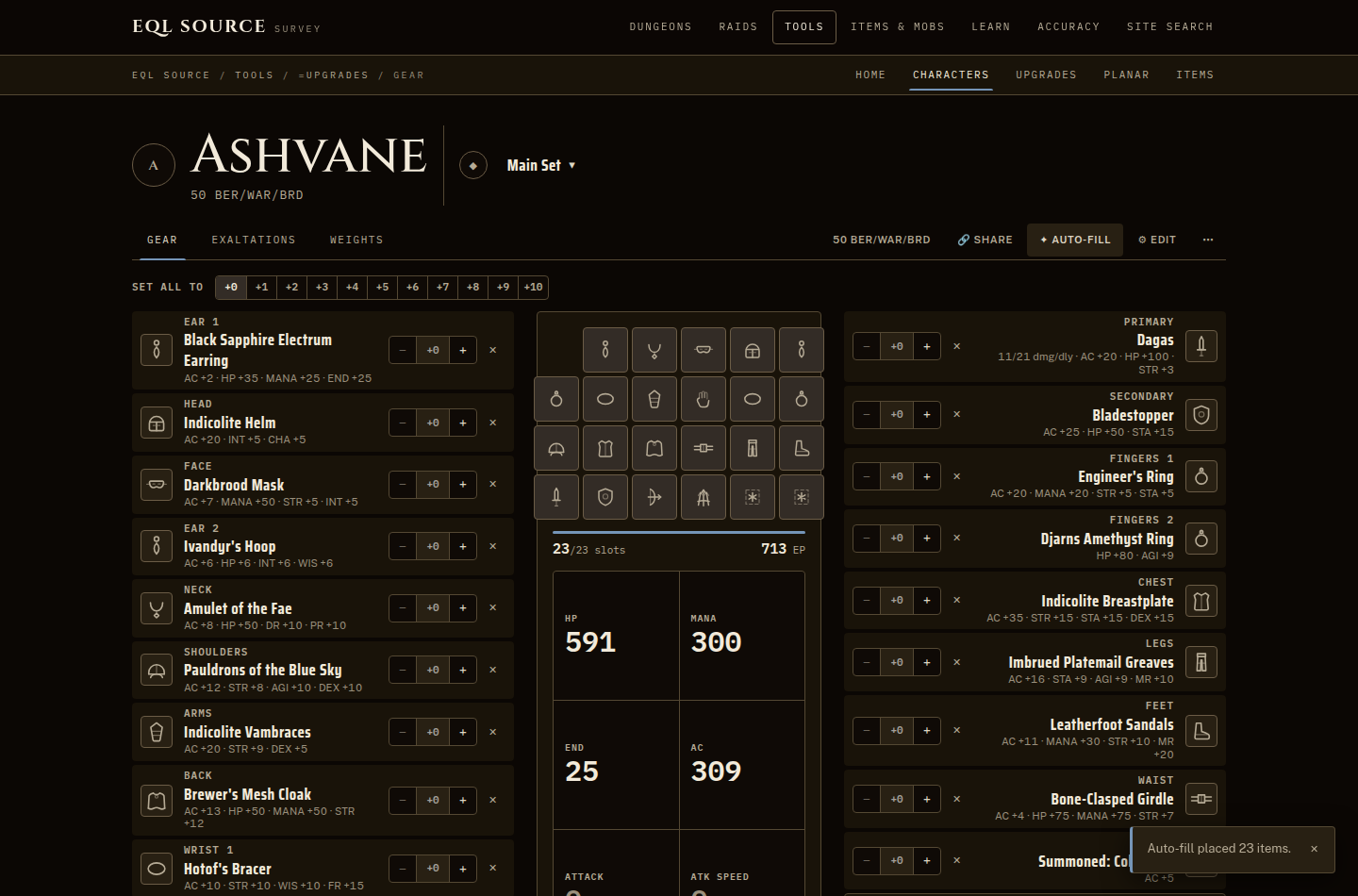Click the Auto-Fill button
Viewport: 1358px width, 896px height.
coord(1075,240)
